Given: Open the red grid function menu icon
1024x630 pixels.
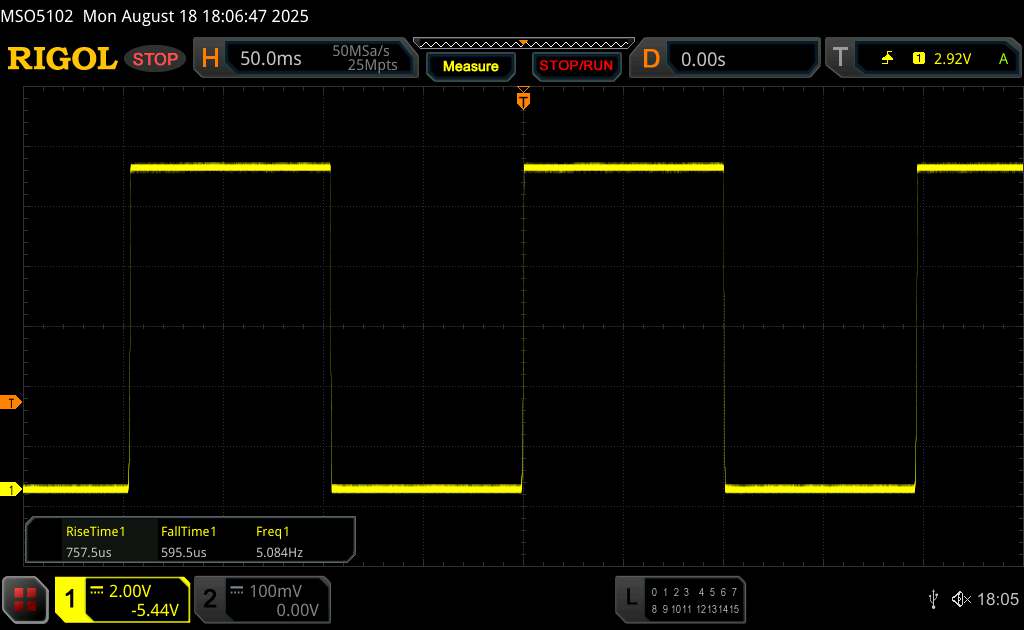Looking at the screenshot, I should [x=27, y=599].
